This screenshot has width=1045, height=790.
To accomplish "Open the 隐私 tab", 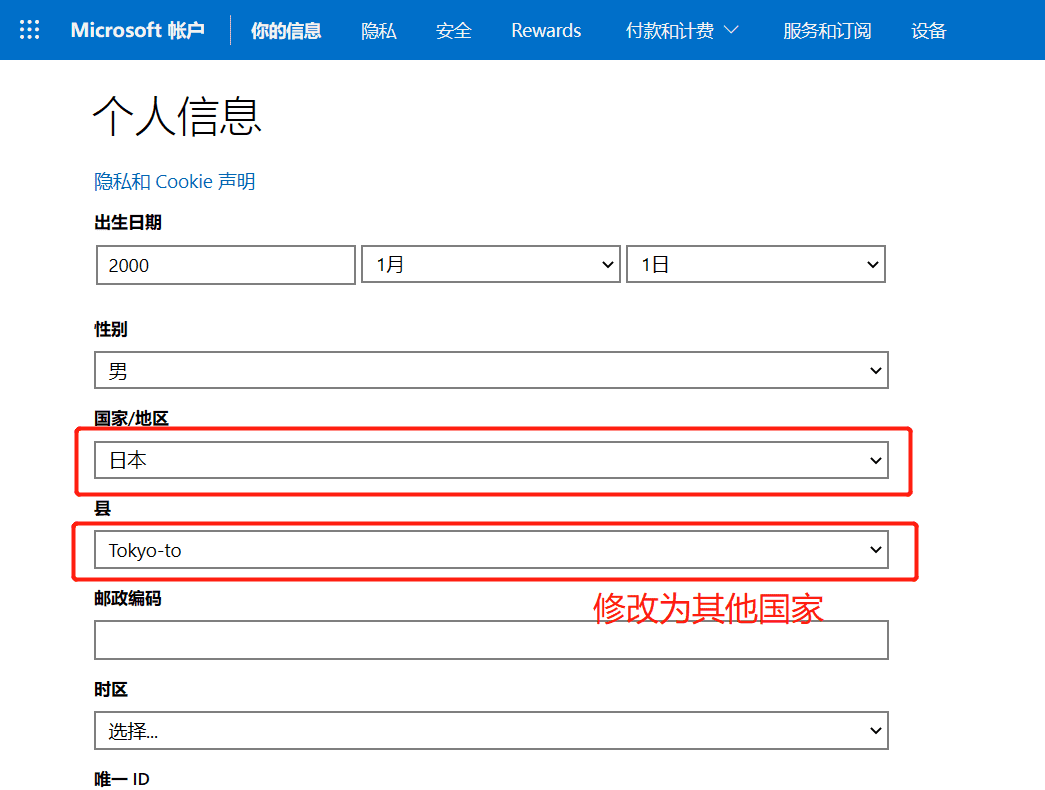I will click(x=379, y=30).
